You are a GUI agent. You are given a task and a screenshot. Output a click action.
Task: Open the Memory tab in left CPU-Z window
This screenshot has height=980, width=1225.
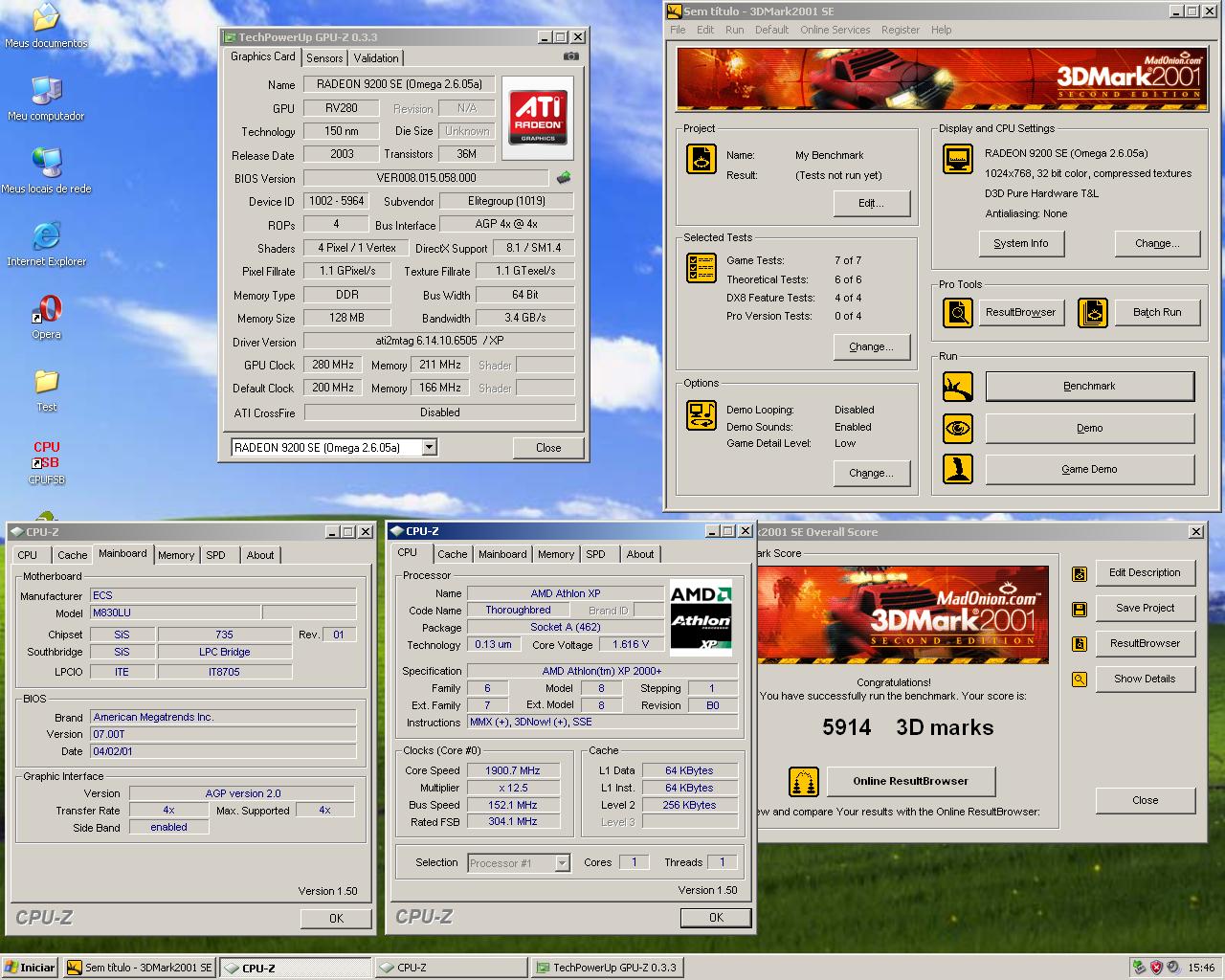[x=176, y=555]
